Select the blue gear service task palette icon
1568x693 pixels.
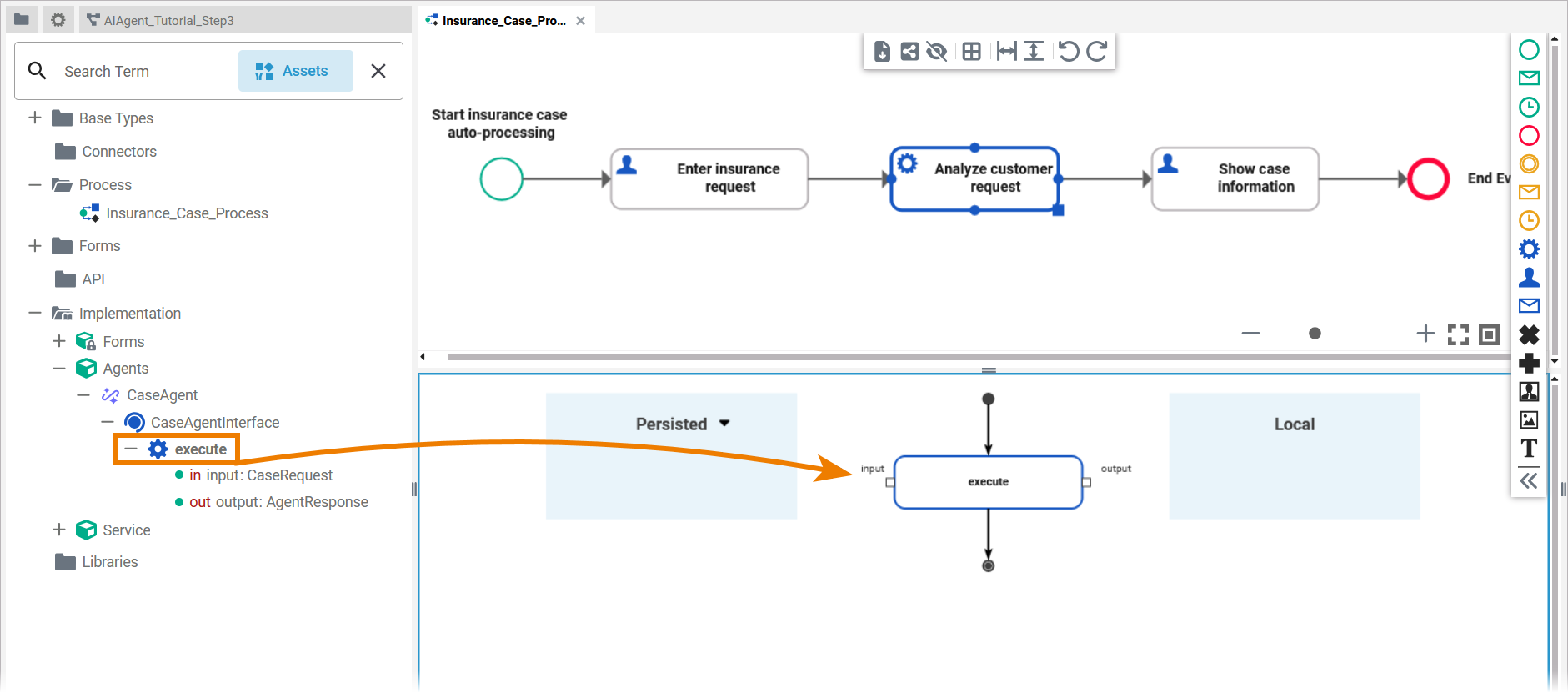(x=1529, y=249)
